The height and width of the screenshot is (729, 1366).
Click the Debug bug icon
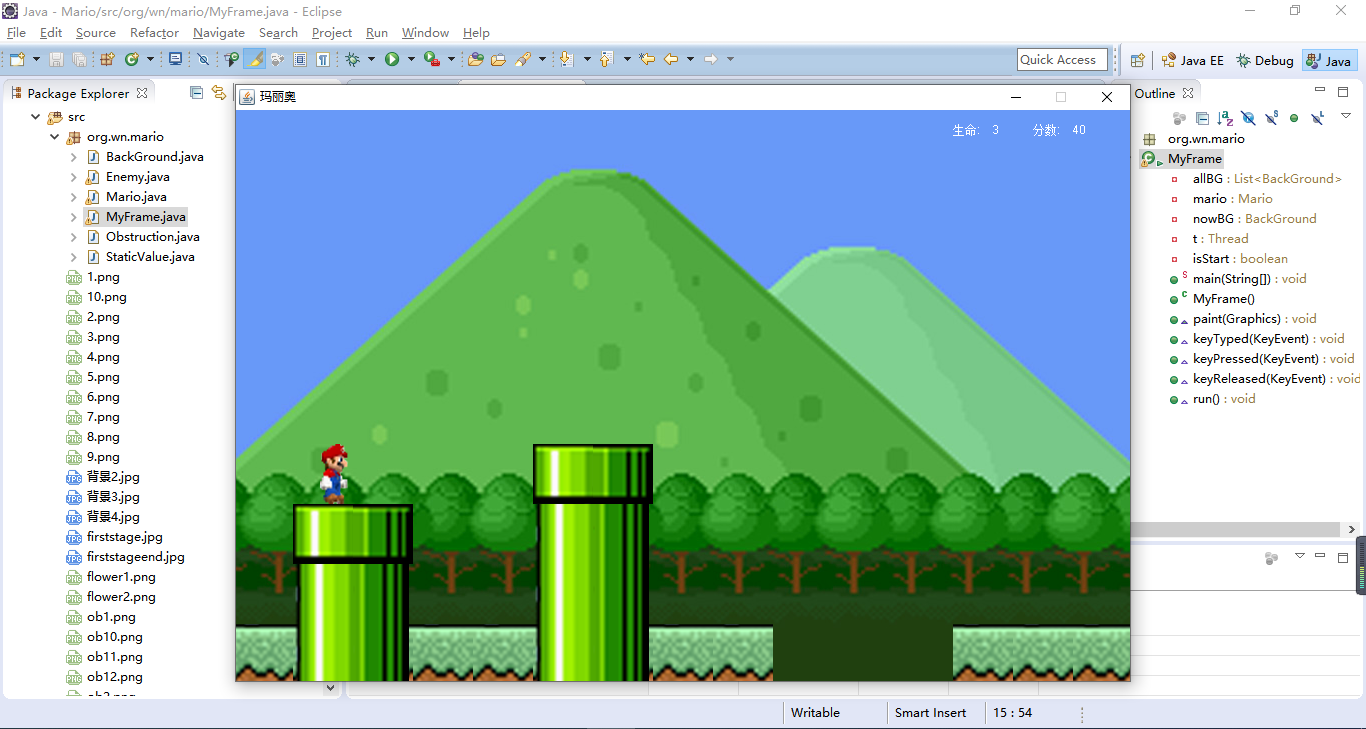(x=352, y=60)
